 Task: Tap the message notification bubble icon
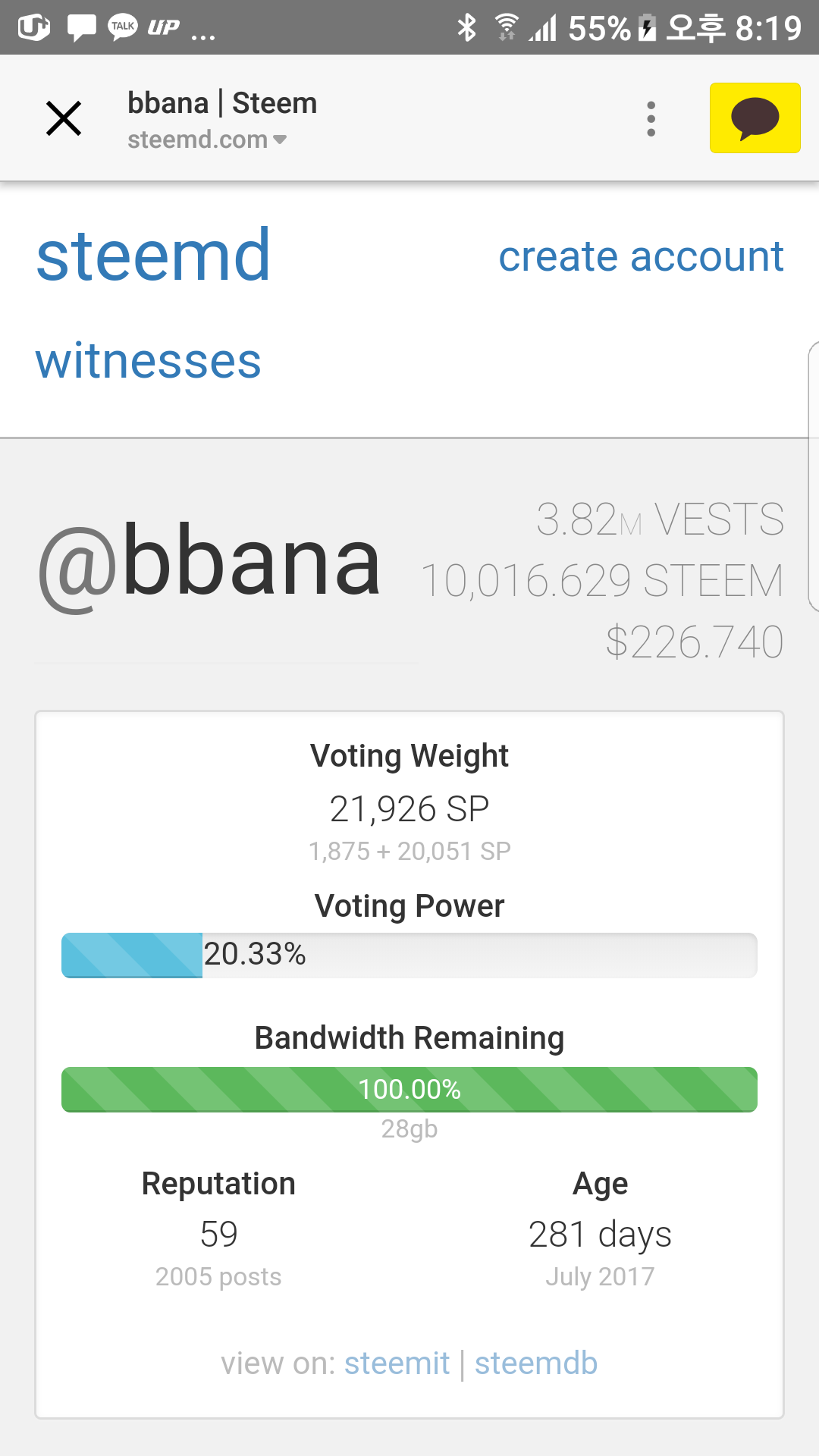click(81, 28)
